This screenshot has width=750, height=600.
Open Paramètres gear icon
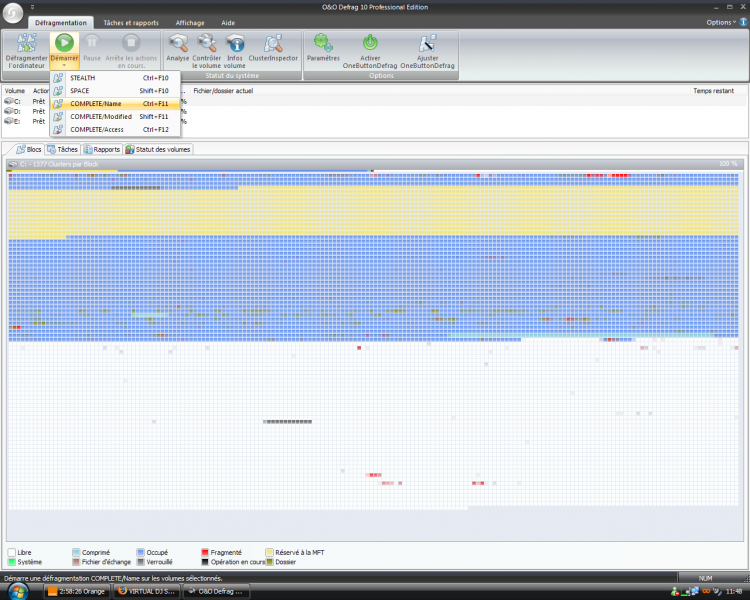pos(323,43)
